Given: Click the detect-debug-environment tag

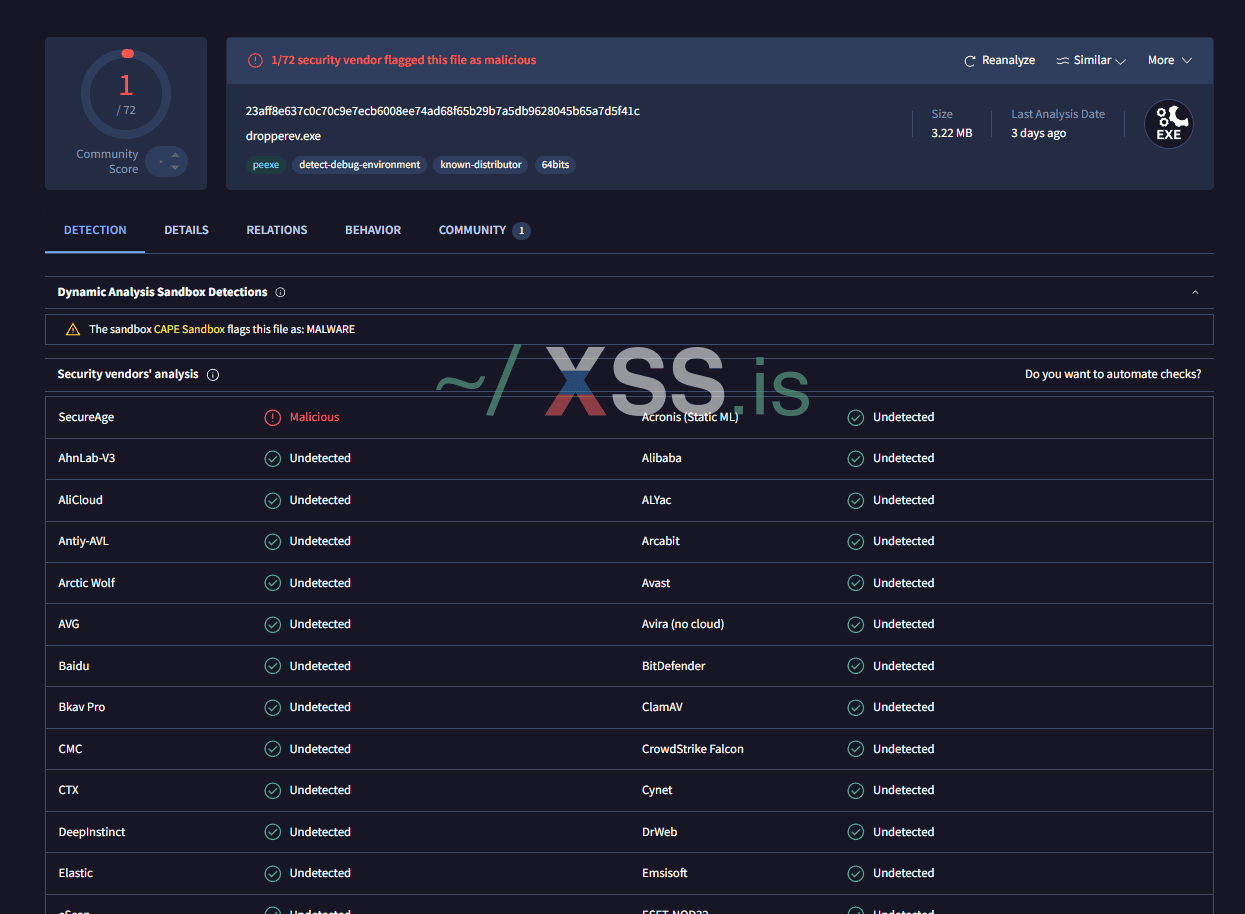Looking at the screenshot, I should (x=359, y=165).
